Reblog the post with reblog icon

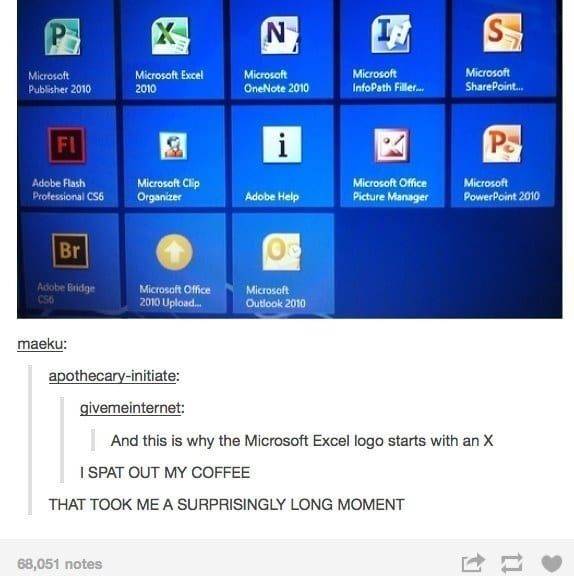pos(512,563)
